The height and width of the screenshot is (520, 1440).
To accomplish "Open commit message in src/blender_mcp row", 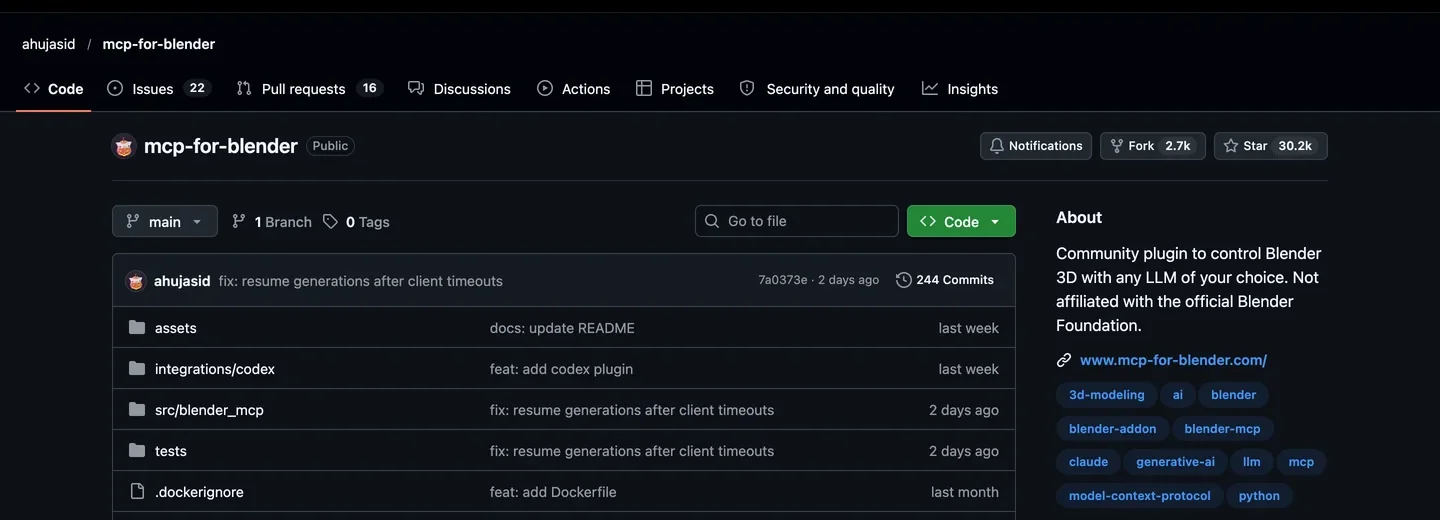I will 632,410.
